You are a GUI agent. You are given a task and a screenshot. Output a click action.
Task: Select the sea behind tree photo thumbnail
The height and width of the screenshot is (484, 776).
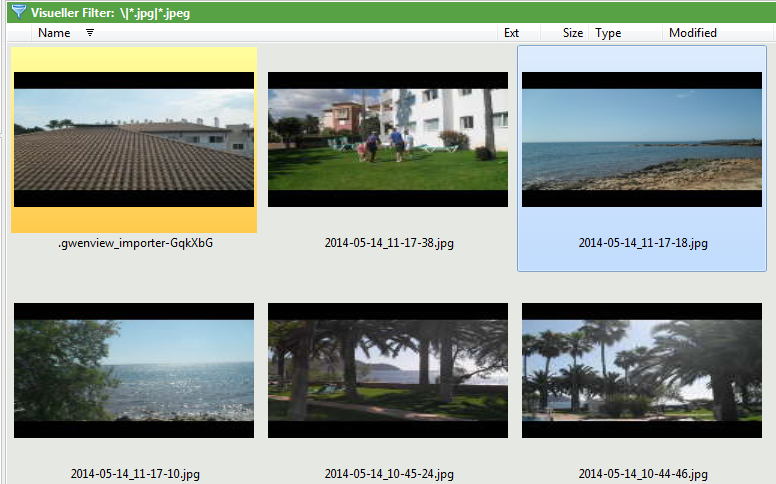(134, 370)
